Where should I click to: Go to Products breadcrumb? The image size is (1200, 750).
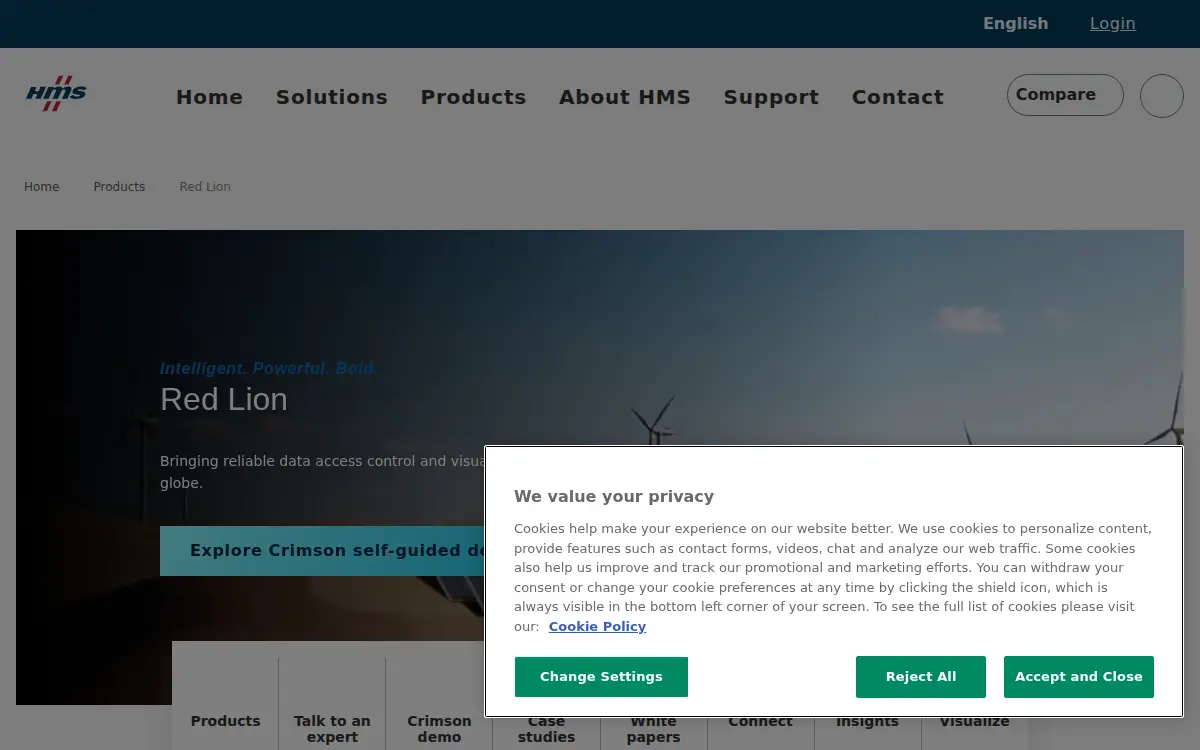pos(119,187)
